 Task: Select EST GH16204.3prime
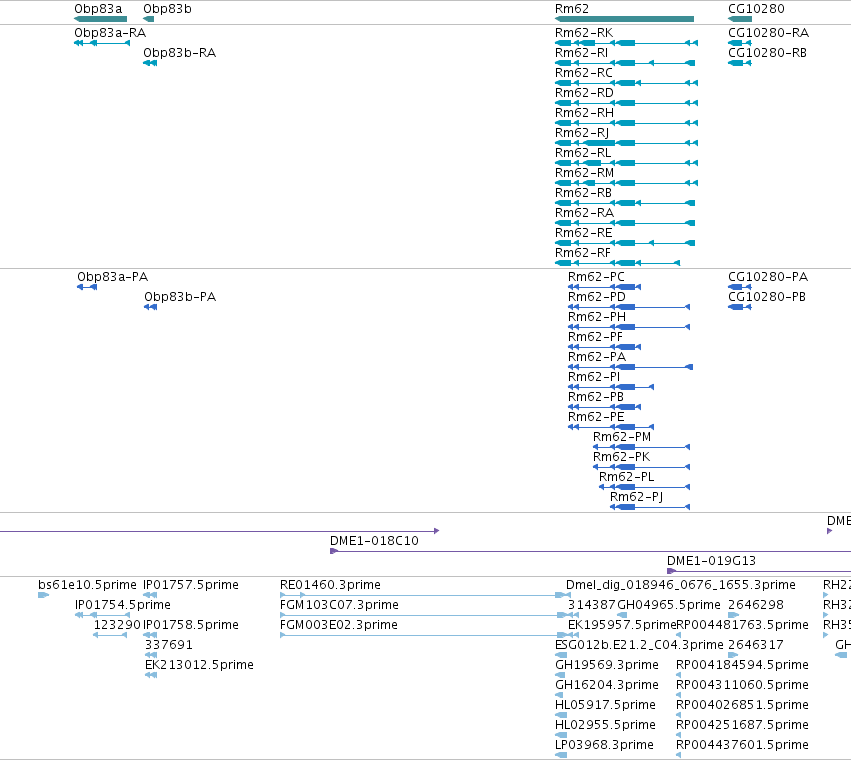click(558, 695)
